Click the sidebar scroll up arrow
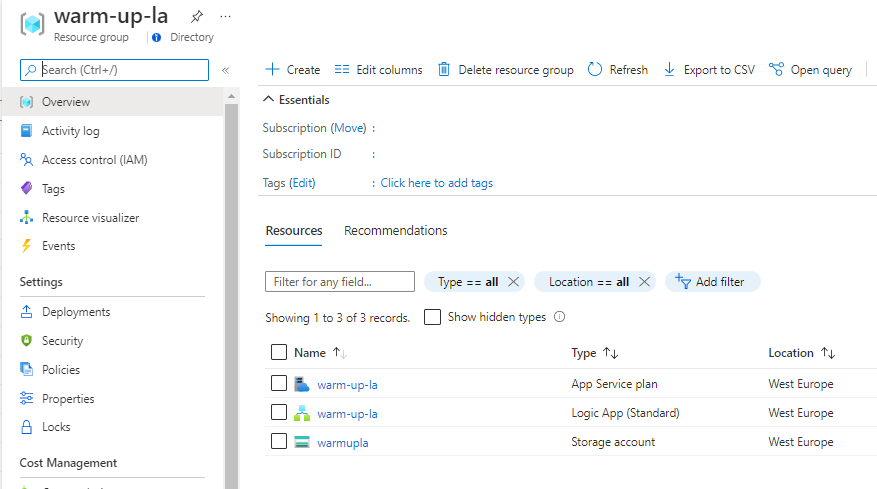 click(x=232, y=97)
